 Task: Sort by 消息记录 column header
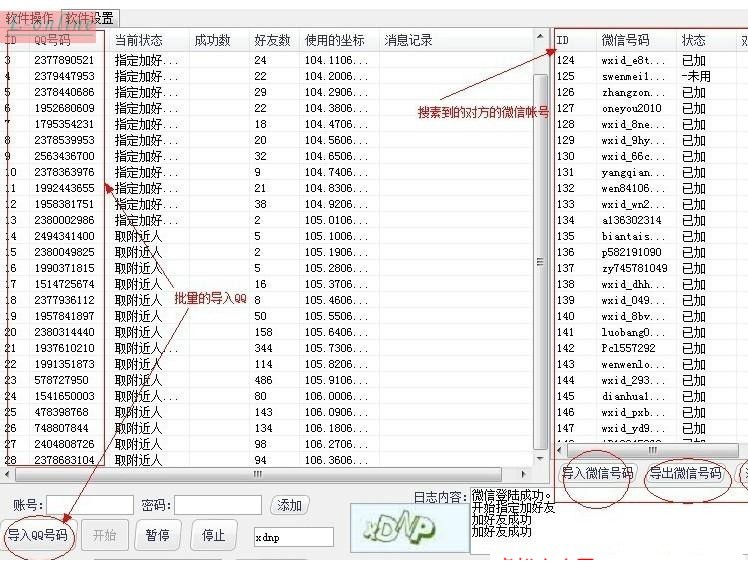click(408, 40)
